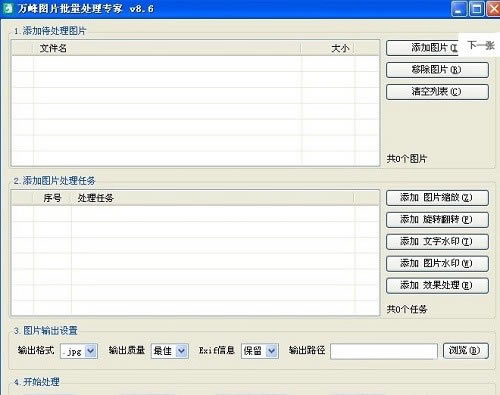Open the 输出质量 dropdown

tap(181, 351)
